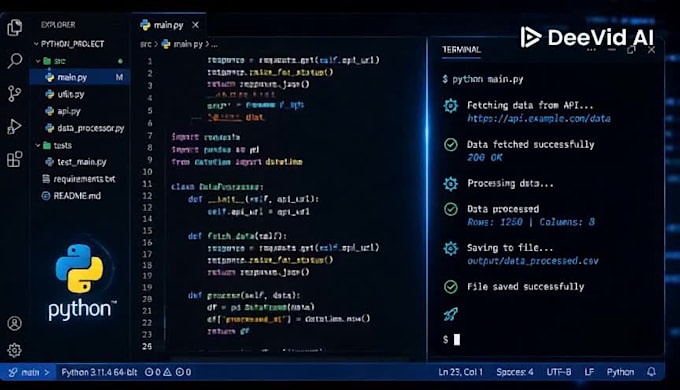Image resolution: width=680 pixels, height=390 pixels.
Task: Click the M modified badge on main.py
Action: (x=119, y=77)
